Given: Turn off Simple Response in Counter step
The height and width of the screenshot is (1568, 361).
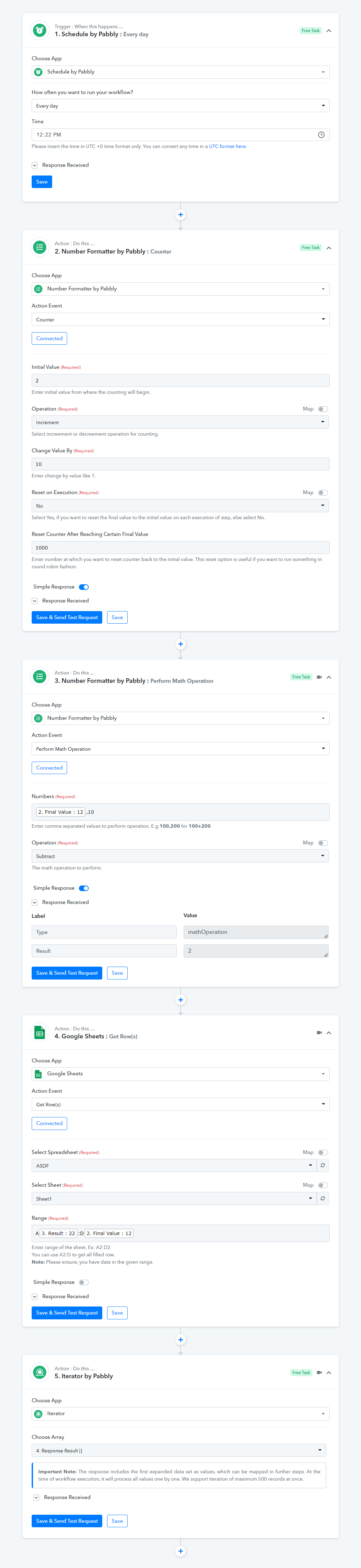Looking at the screenshot, I should [x=84, y=587].
